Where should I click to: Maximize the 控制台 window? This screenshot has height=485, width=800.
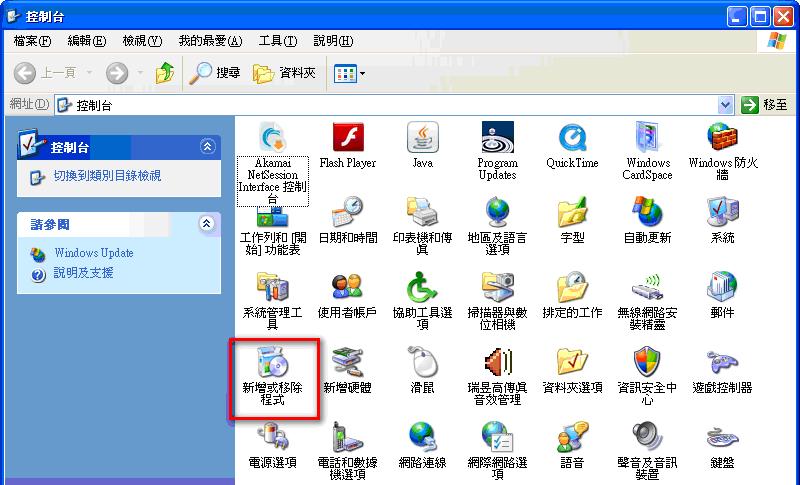pos(760,17)
